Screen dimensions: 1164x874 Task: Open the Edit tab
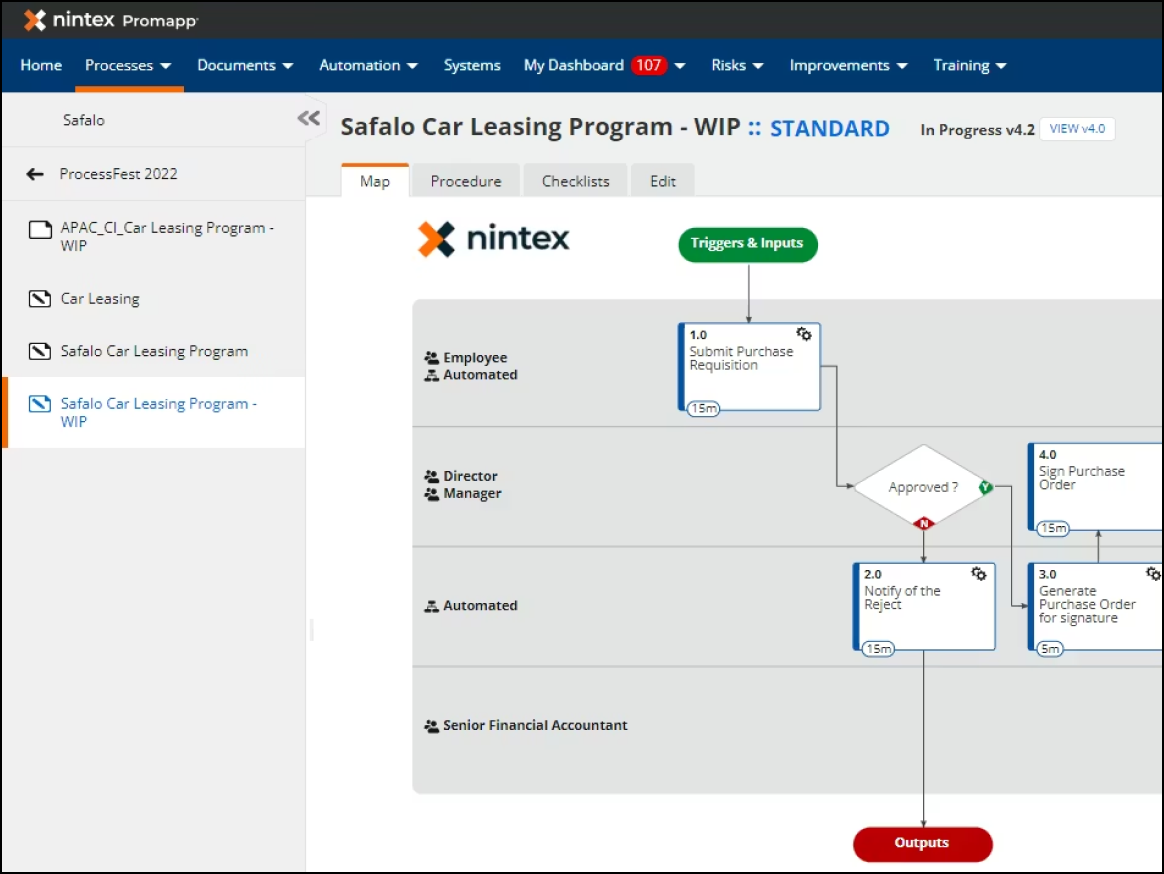point(663,181)
